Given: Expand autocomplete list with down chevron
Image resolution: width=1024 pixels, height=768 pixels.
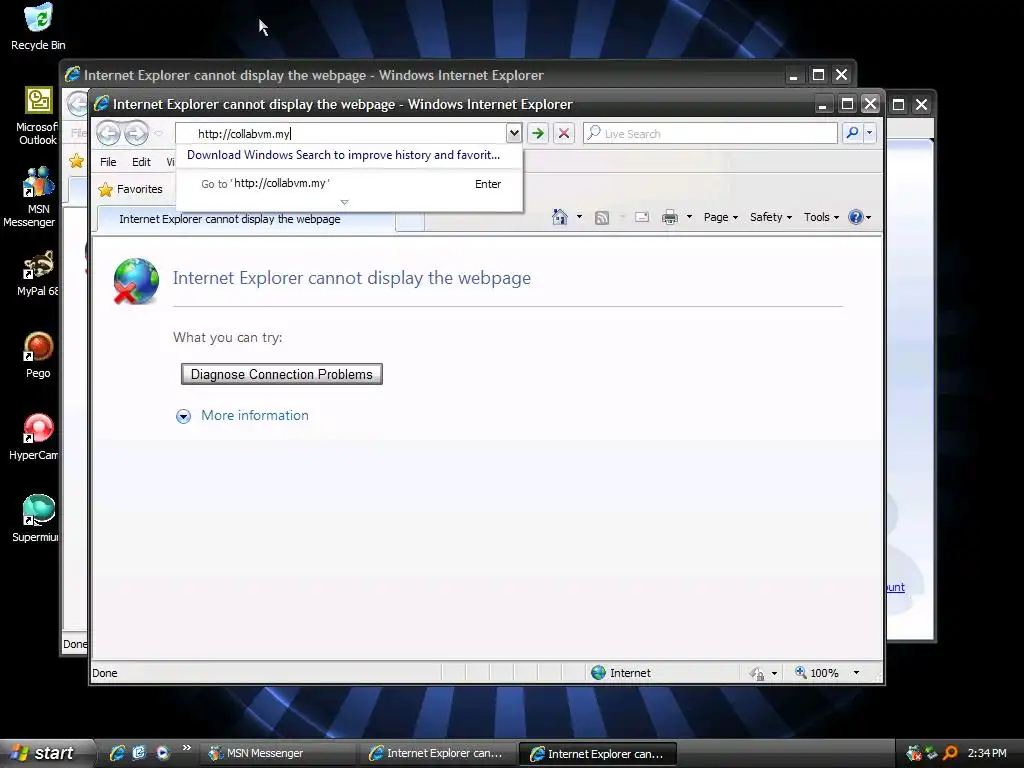Looking at the screenshot, I should point(344,202).
